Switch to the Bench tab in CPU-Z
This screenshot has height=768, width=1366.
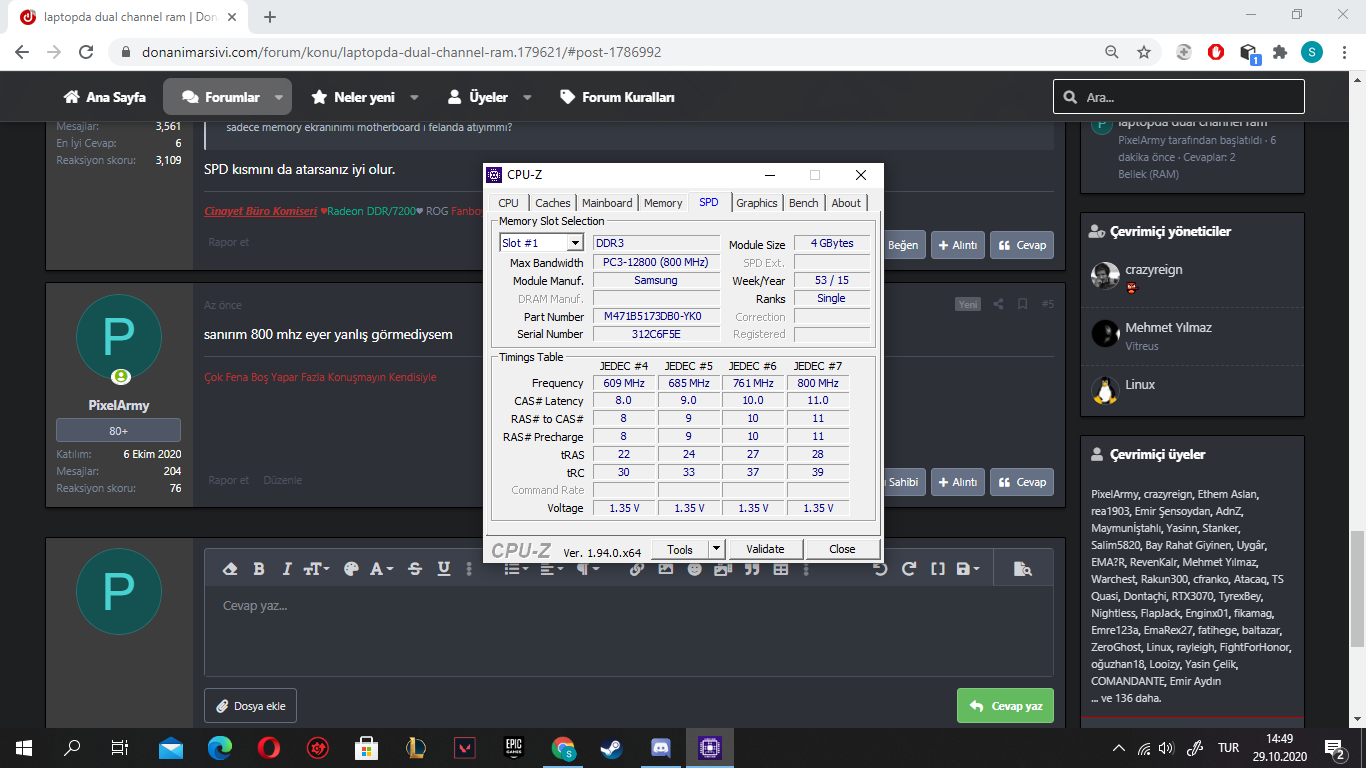pyautogui.click(x=804, y=203)
